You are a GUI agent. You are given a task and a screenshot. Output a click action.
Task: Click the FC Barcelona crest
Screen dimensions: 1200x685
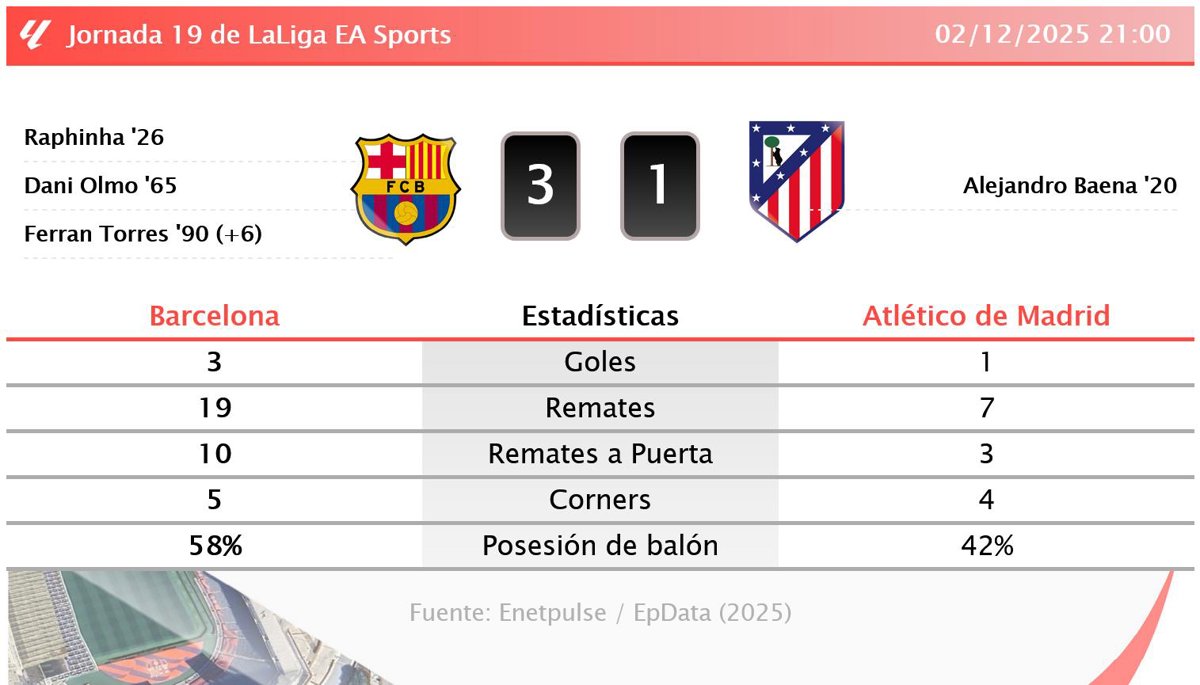click(x=405, y=189)
